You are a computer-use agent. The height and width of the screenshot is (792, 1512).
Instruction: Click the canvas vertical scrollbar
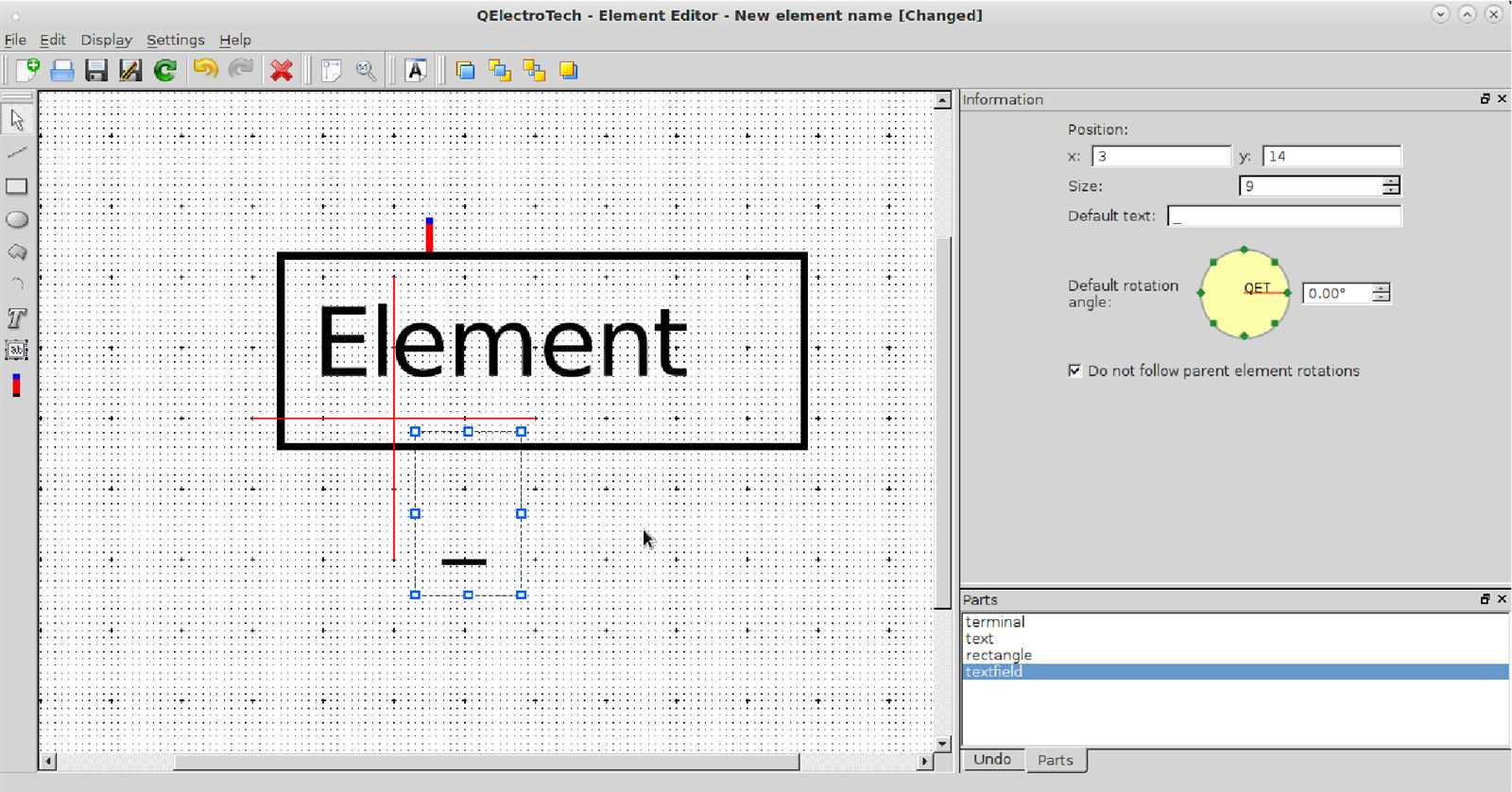(942, 422)
